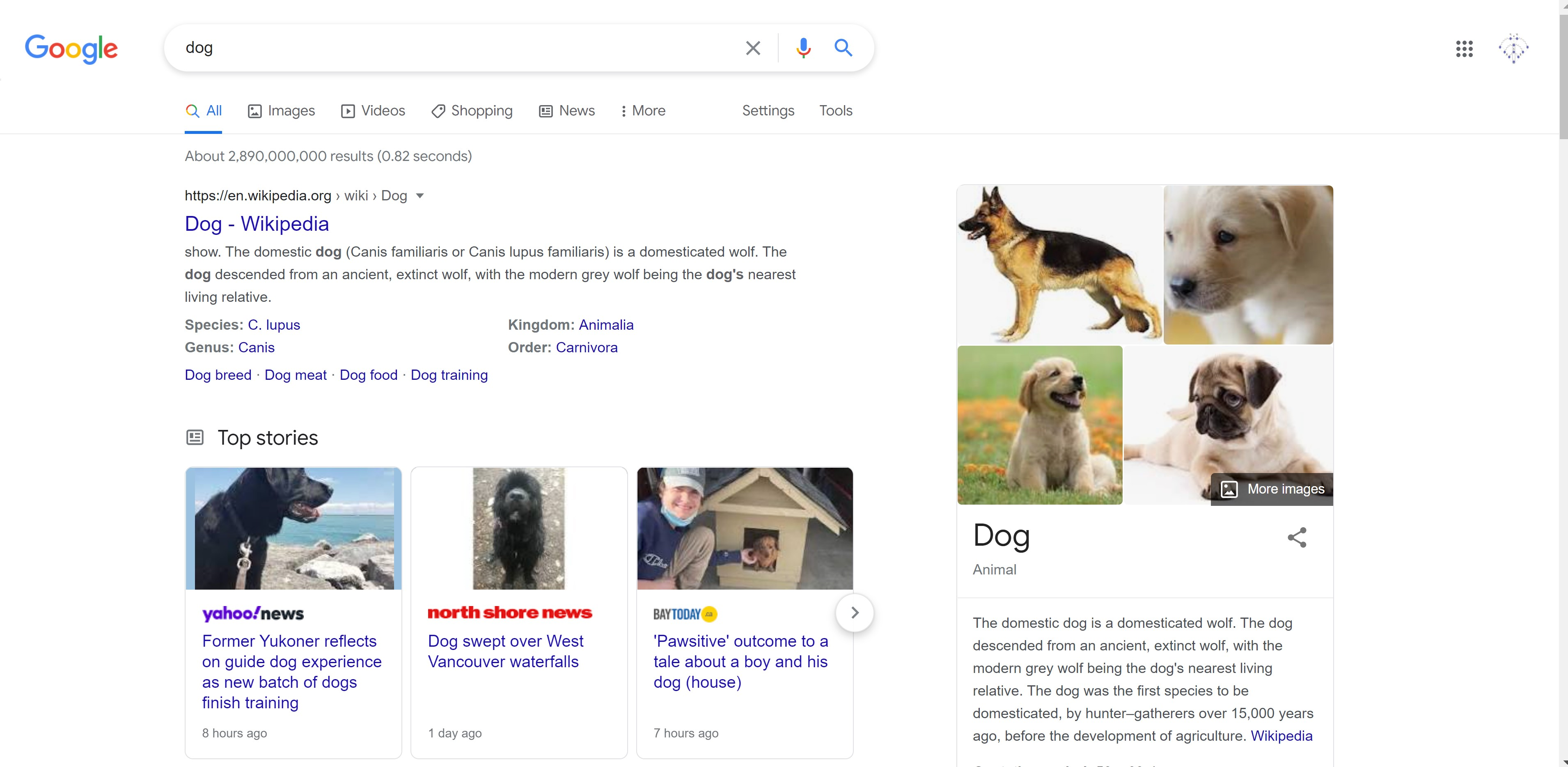Image resolution: width=1568 pixels, height=767 pixels.
Task: Switch to the Images tab
Action: pyautogui.click(x=281, y=111)
